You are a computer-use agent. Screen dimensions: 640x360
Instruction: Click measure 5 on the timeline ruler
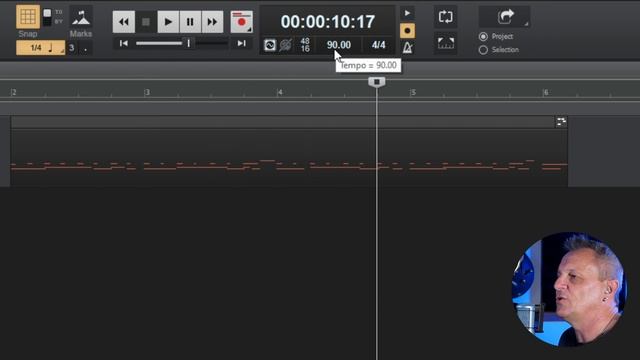(x=413, y=92)
